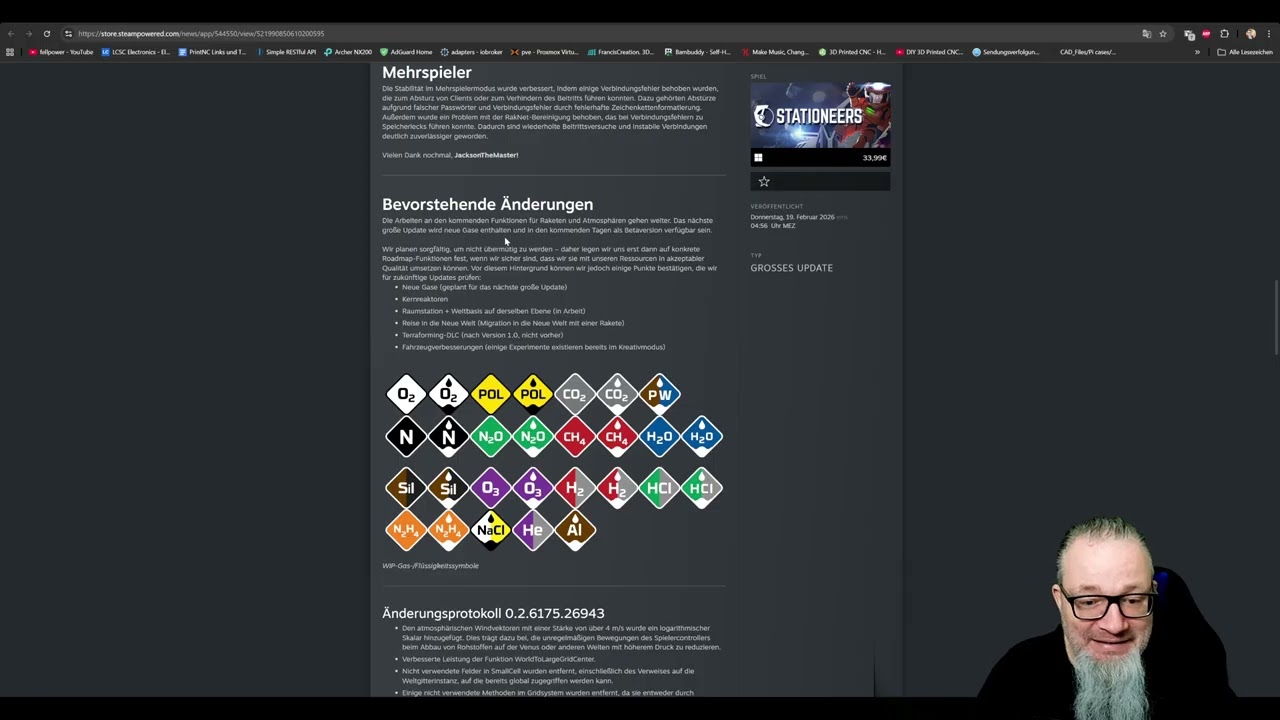Open the LCSC Electronics bookmark
Screen dimensions: 1280x720
[136, 52]
